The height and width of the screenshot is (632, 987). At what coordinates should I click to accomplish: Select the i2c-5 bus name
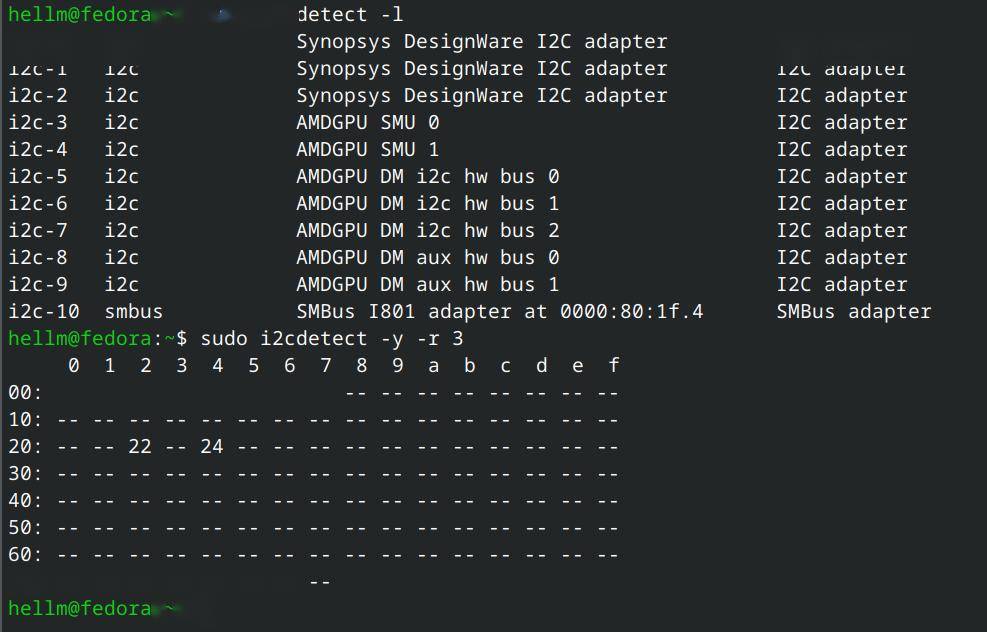[x=38, y=177]
